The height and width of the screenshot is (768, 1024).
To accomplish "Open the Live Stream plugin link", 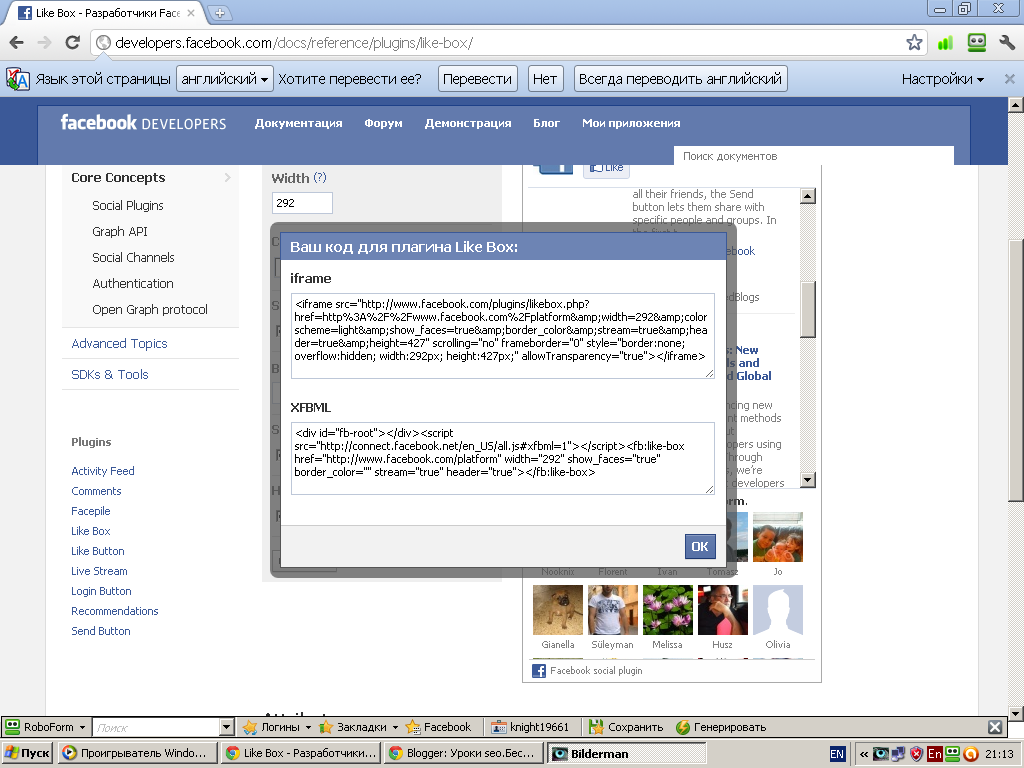I will pos(99,571).
